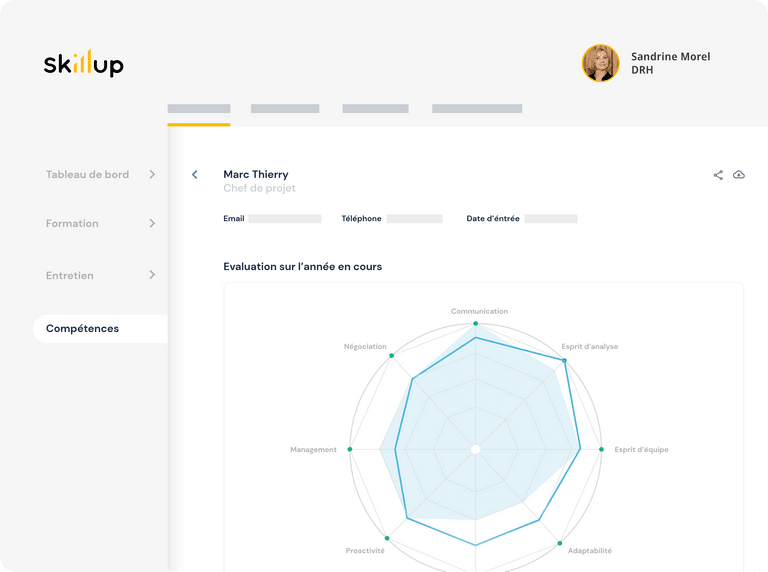Viewport: 768px width, 572px height.
Task: Expand the Entretien menu chevron
Action: (152, 274)
